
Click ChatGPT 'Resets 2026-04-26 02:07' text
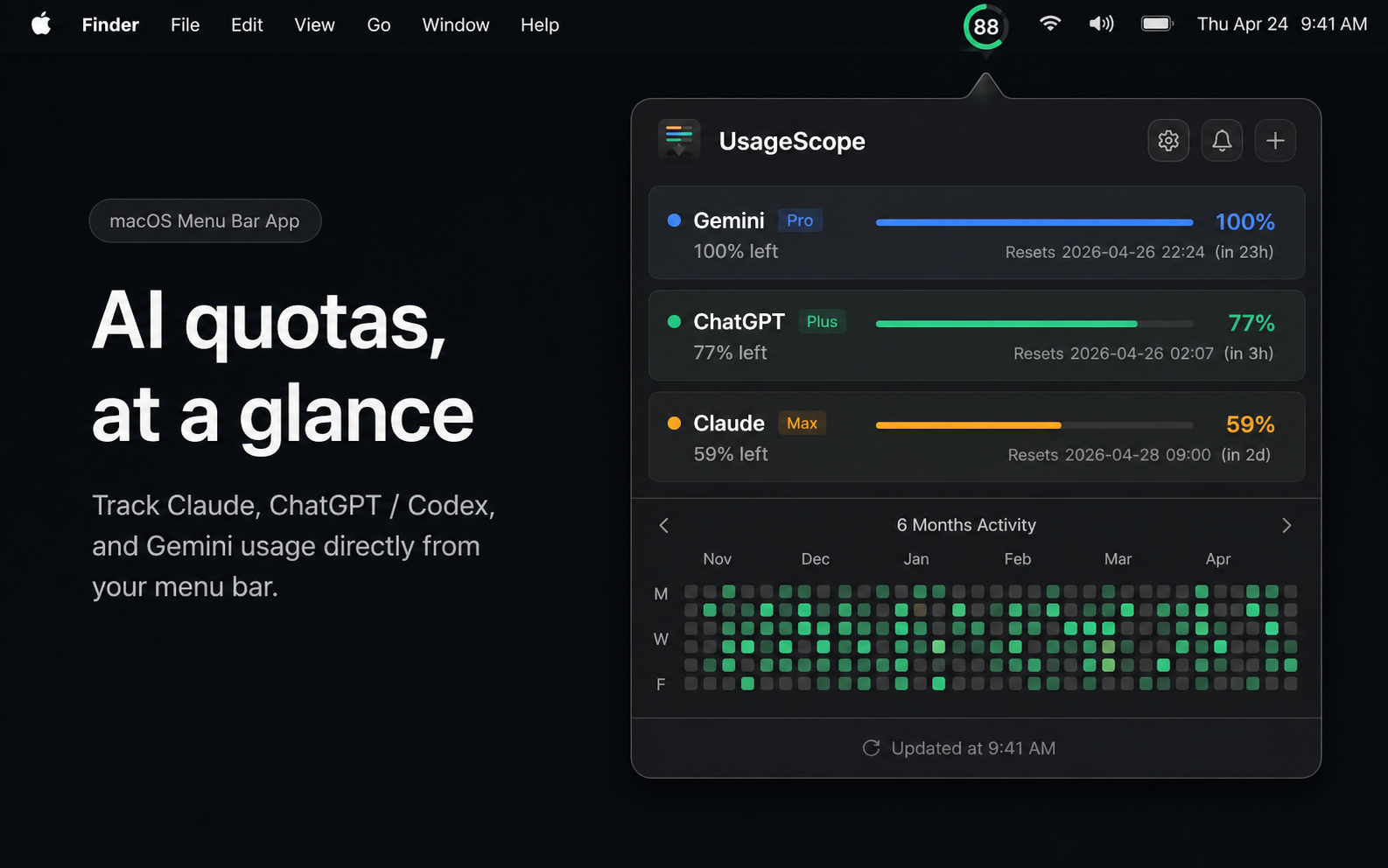[1113, 353]
